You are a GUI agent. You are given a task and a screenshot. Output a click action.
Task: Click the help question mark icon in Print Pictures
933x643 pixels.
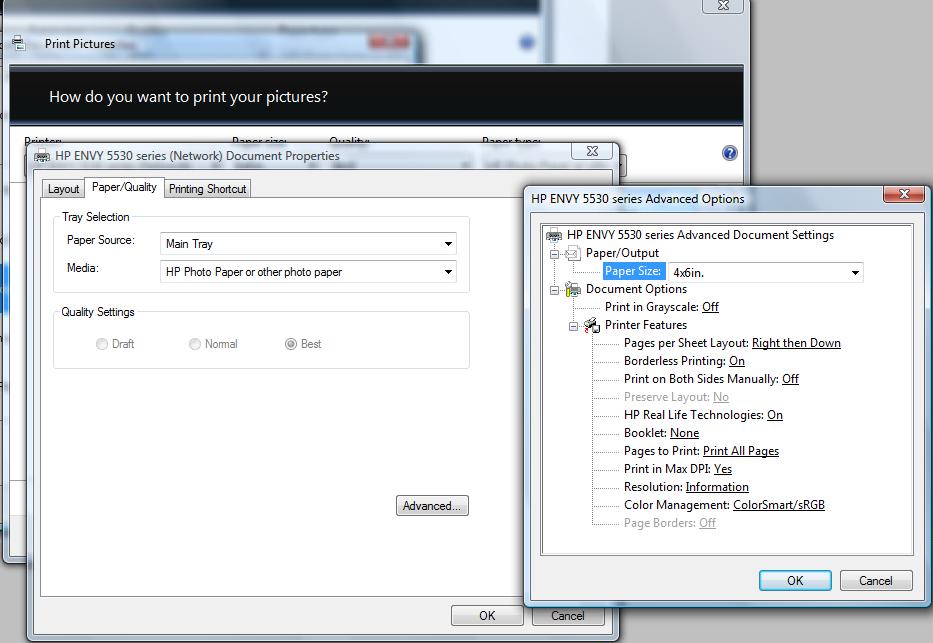(730, 153)
